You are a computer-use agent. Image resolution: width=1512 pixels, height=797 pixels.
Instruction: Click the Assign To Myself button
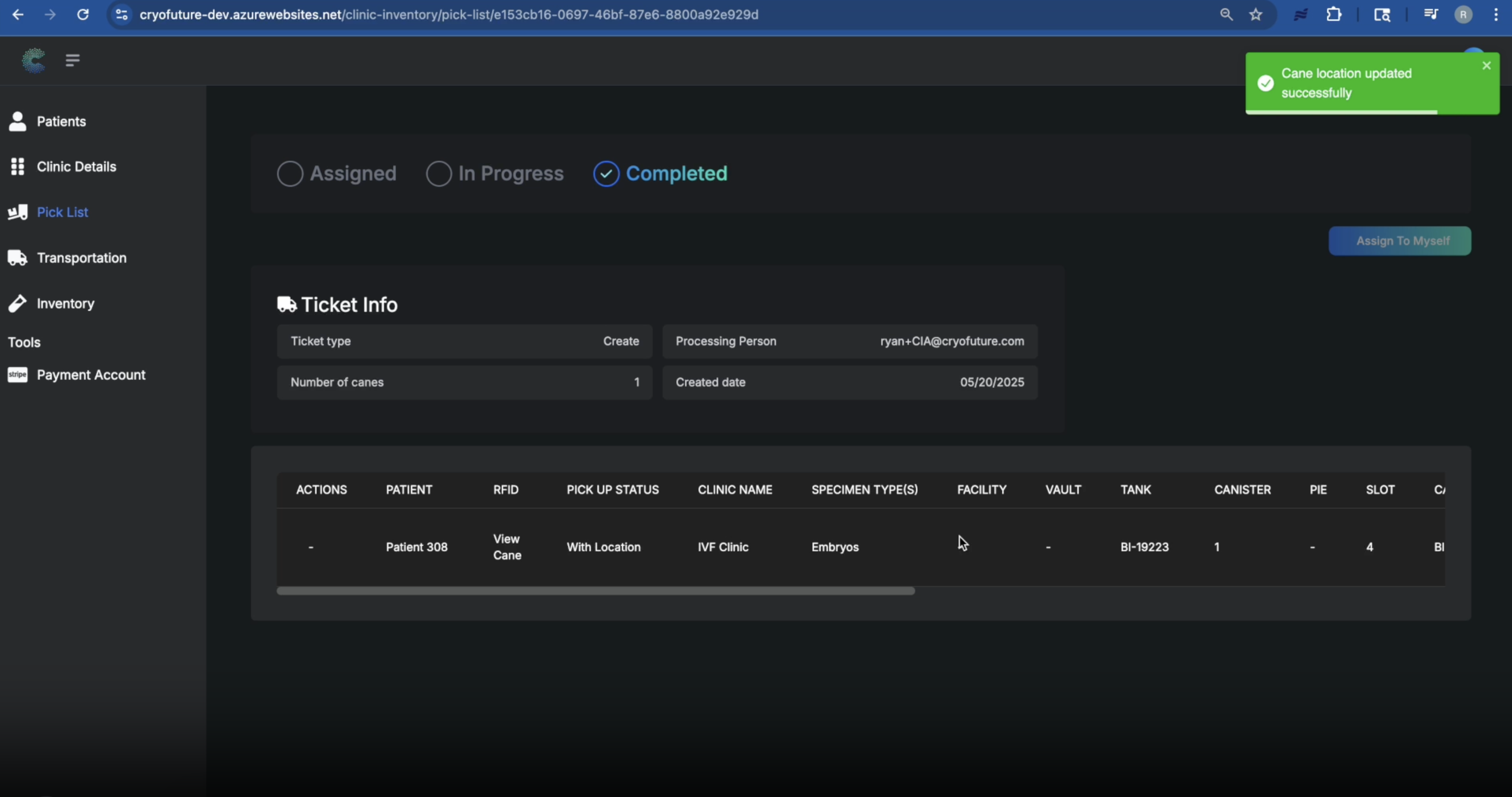tap(1400, 241)
